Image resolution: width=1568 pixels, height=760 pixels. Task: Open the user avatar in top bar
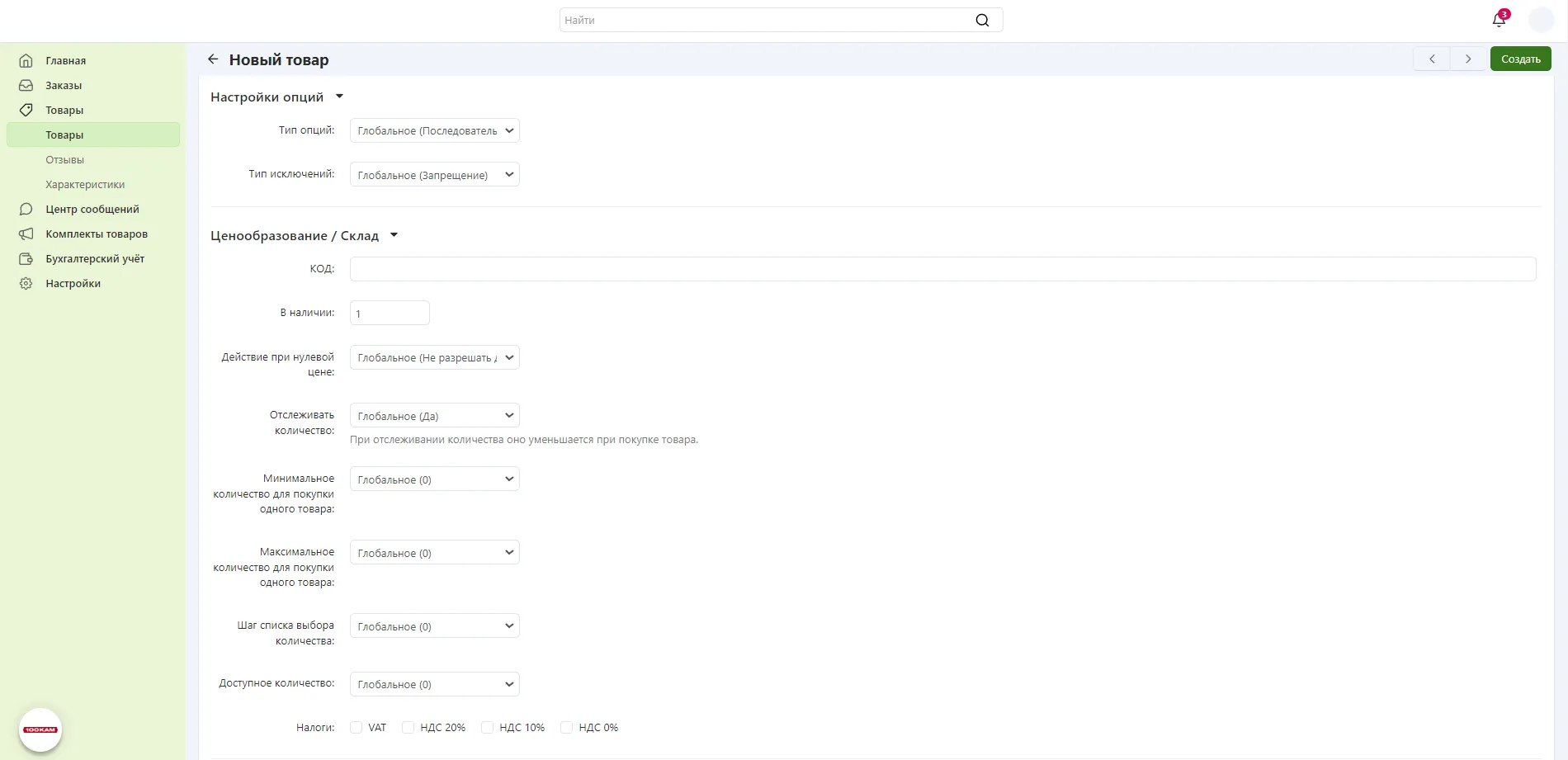[x=1541, y=20]
